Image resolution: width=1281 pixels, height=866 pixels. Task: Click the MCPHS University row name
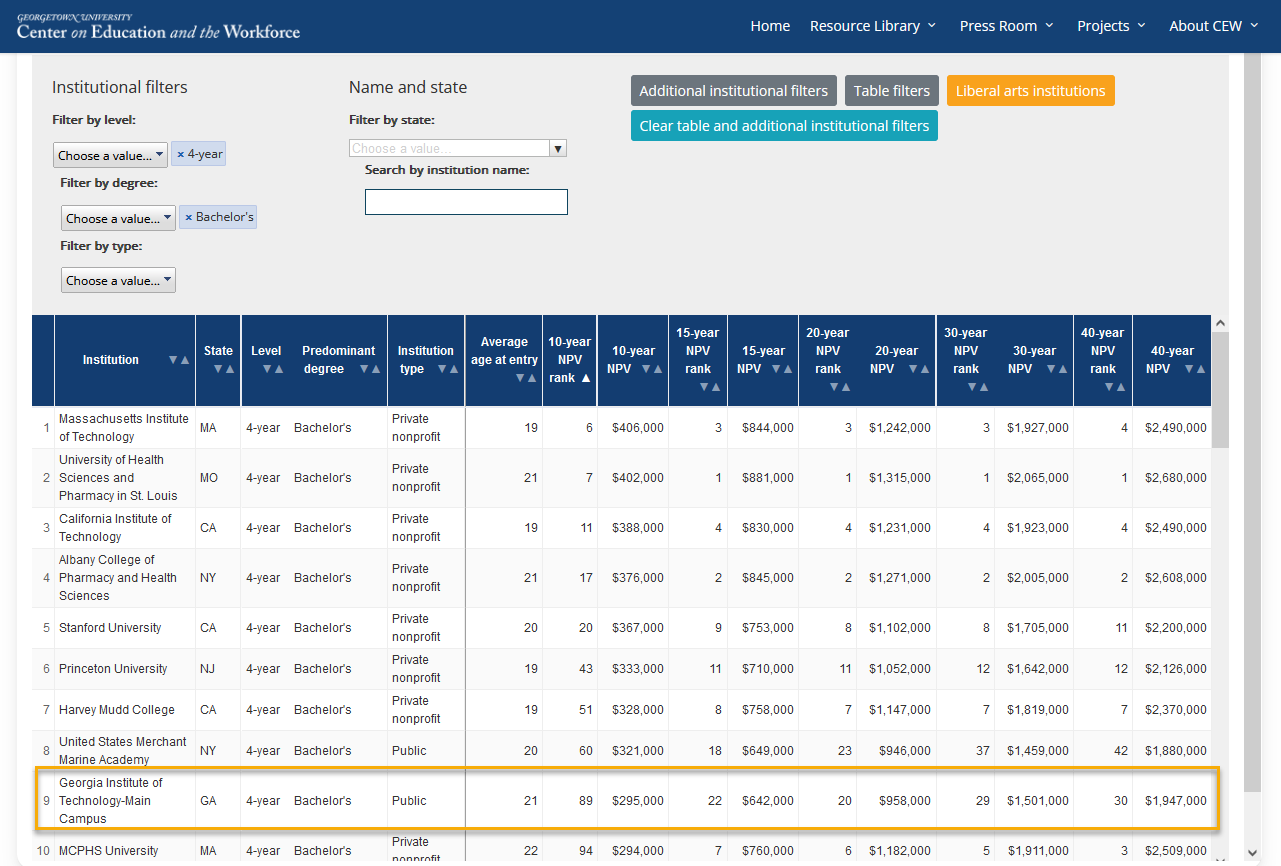click(x=109, y=851)
